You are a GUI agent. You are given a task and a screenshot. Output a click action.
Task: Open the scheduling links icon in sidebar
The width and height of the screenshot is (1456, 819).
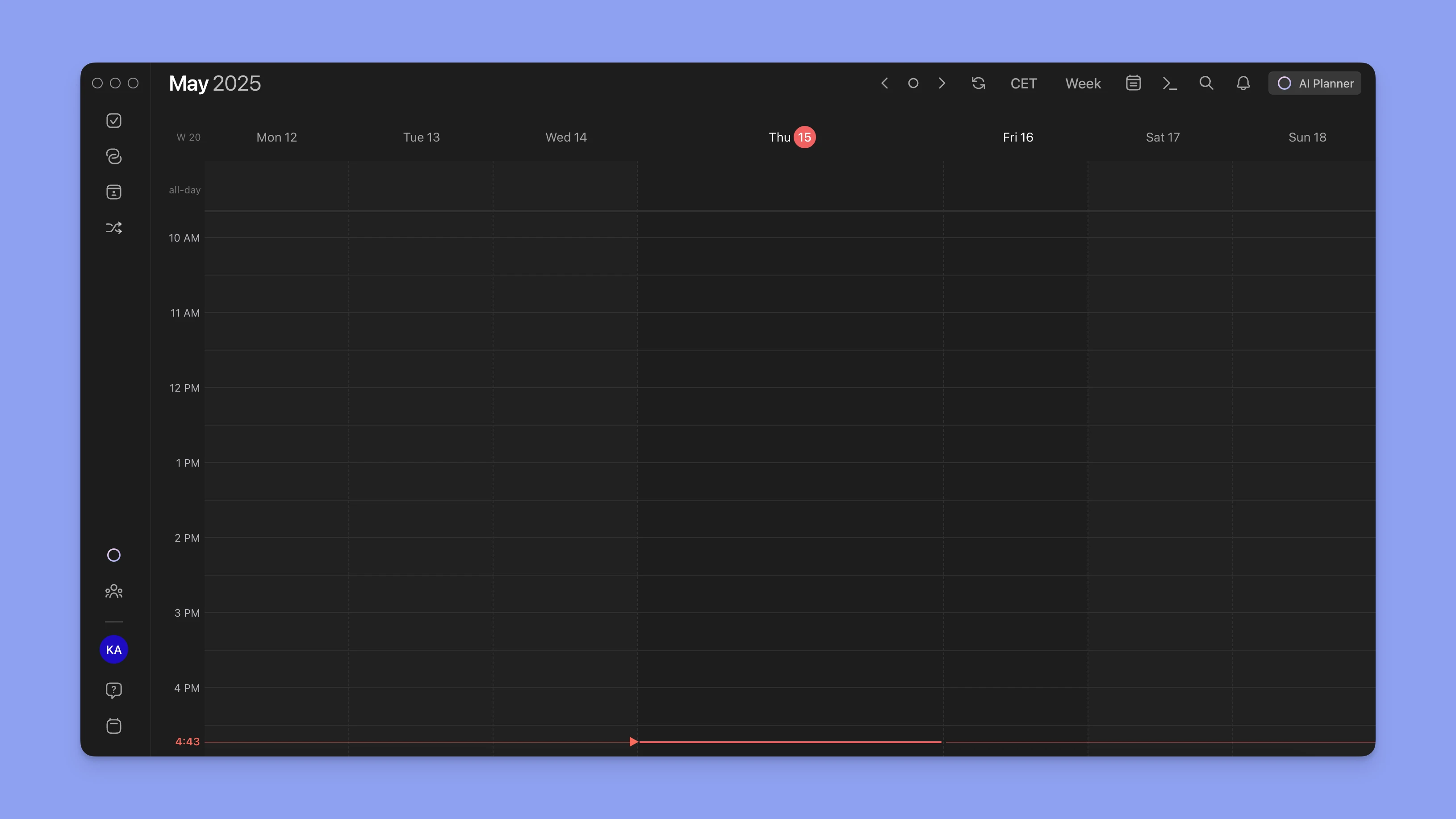pos(113,156)
